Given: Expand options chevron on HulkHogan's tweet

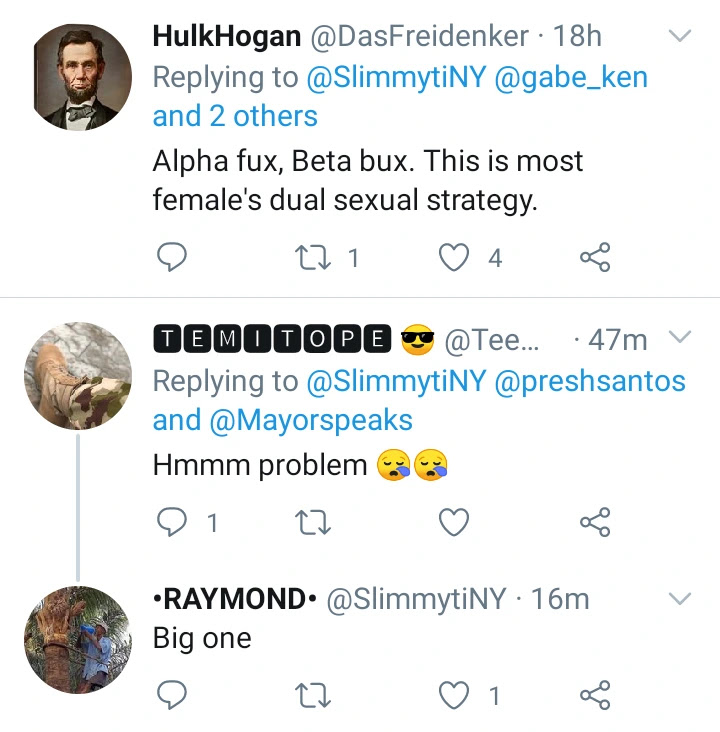Looking at the screenshot, I should coord(679,37).
